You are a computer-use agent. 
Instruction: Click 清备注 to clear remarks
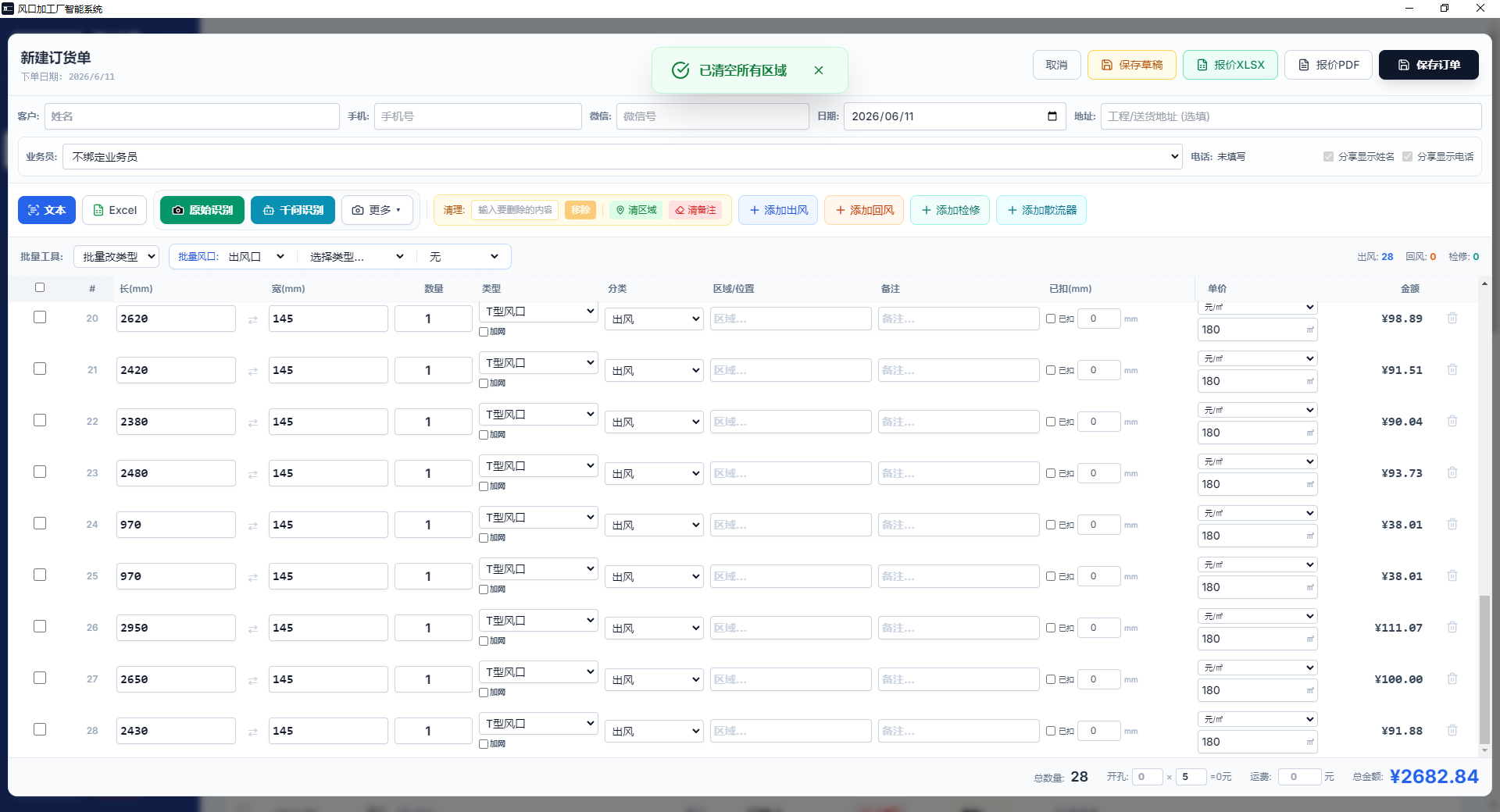695,210
